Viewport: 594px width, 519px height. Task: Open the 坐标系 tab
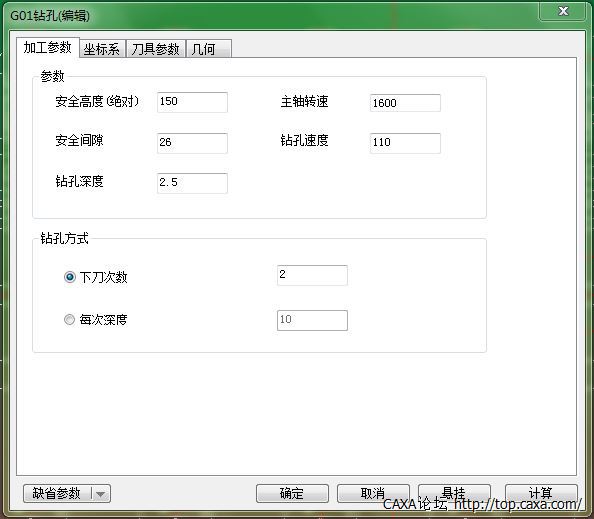102,49
